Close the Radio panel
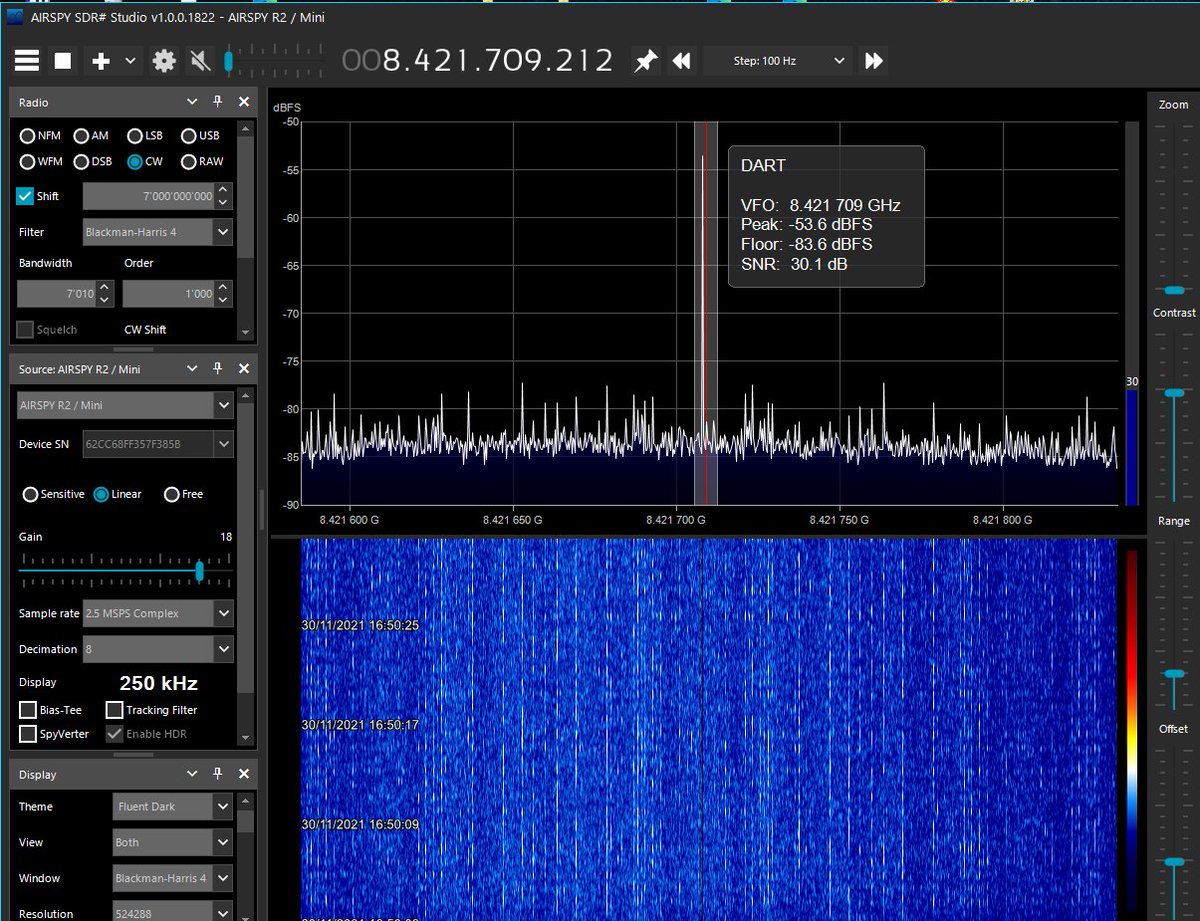Screen dimensions: 1200x921 tap(244, 102)
